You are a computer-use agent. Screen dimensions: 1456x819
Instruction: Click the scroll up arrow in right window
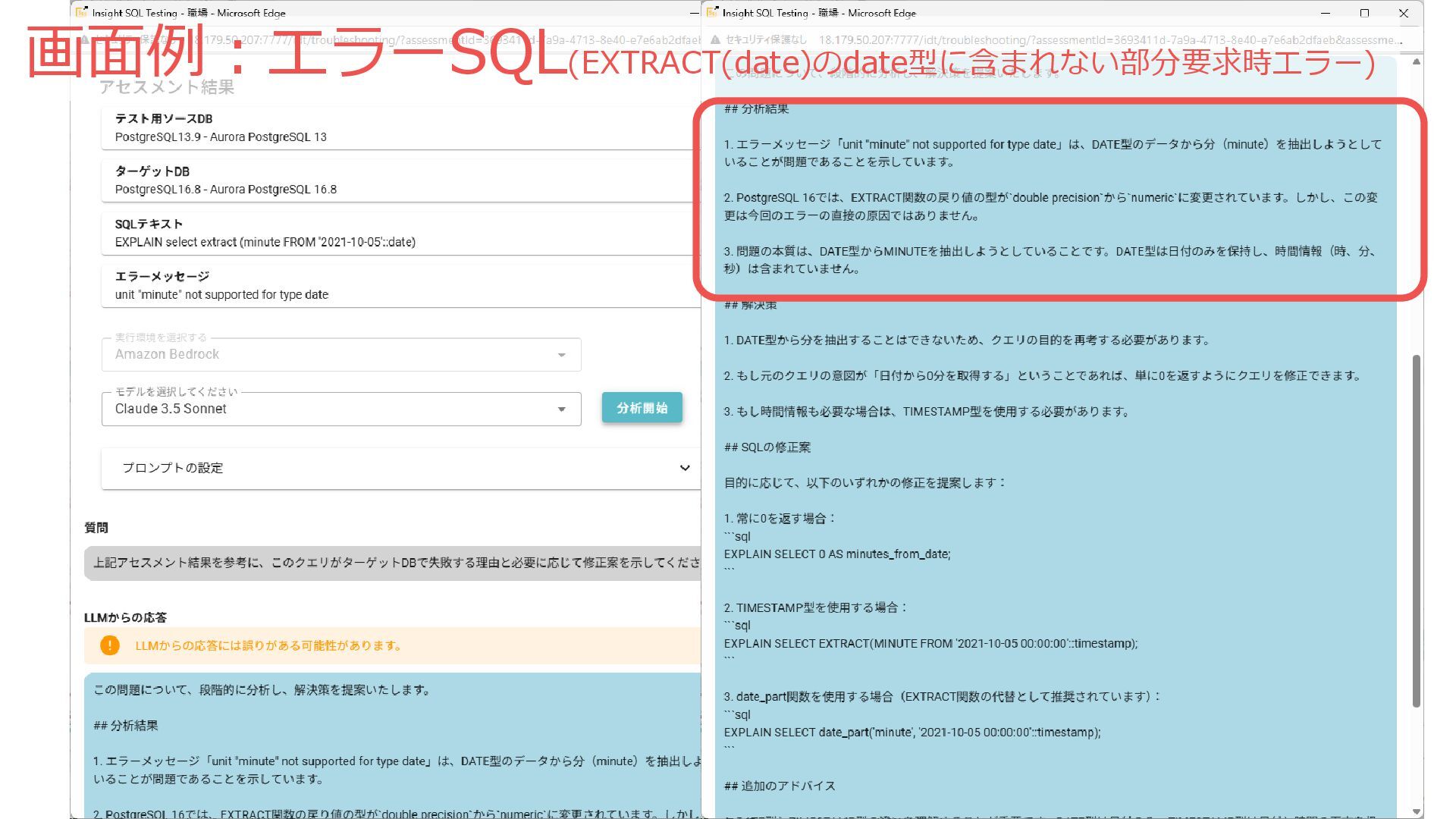coord(1416,61)
